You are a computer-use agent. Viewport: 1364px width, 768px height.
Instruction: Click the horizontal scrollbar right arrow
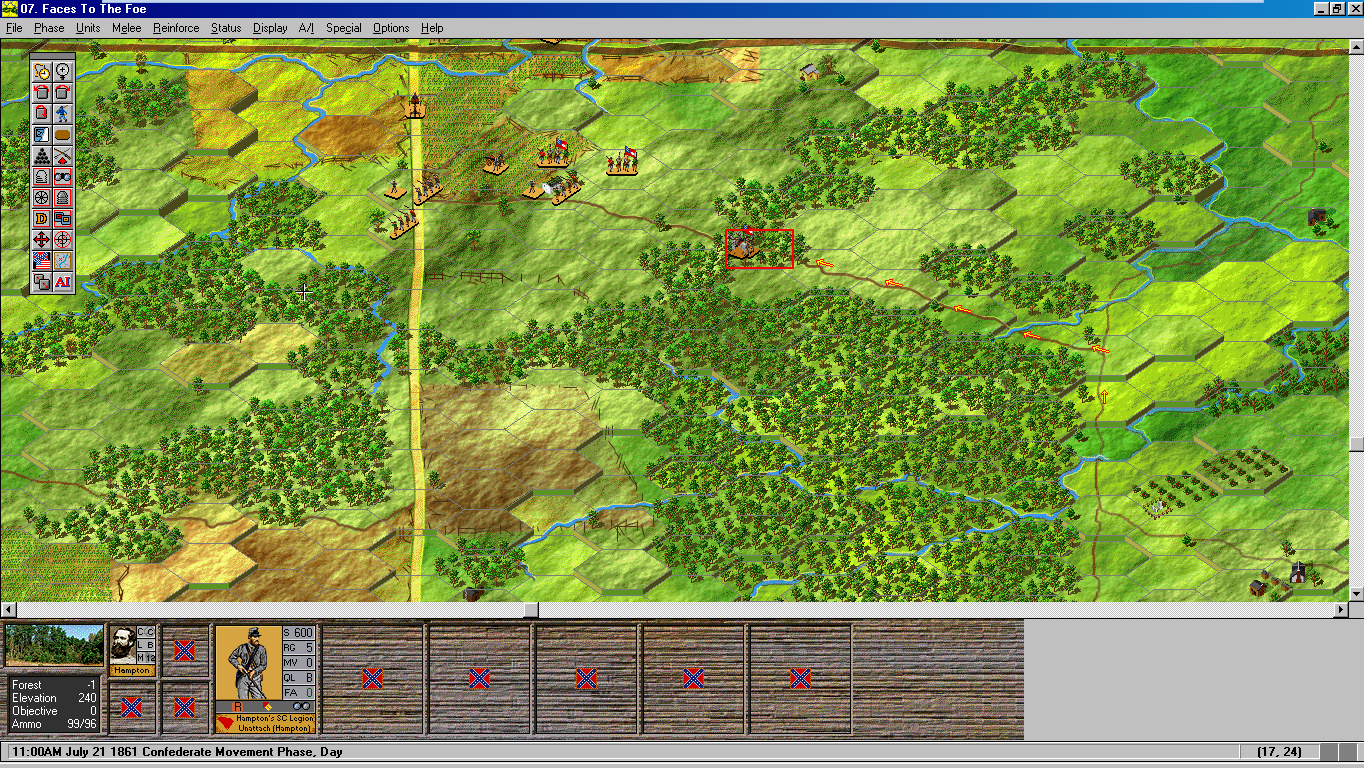click(x=1341, y=610)
